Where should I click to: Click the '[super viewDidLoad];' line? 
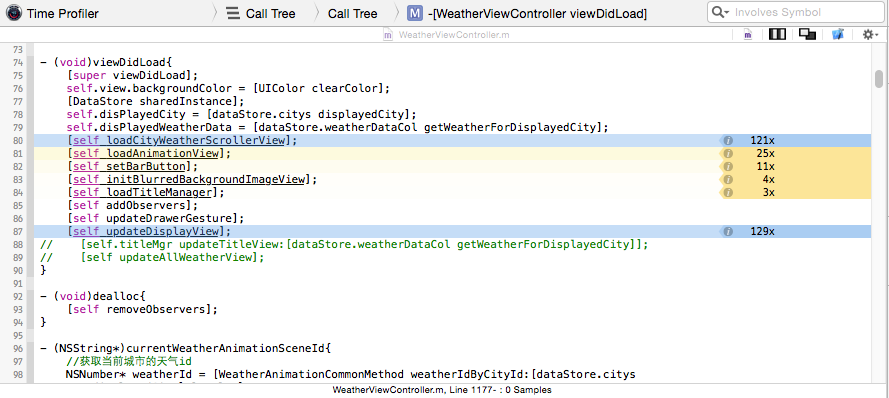click(133, 75)
